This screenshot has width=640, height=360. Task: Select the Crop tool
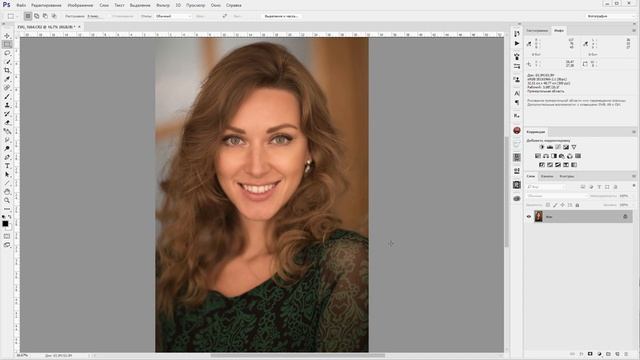(7, 70)
